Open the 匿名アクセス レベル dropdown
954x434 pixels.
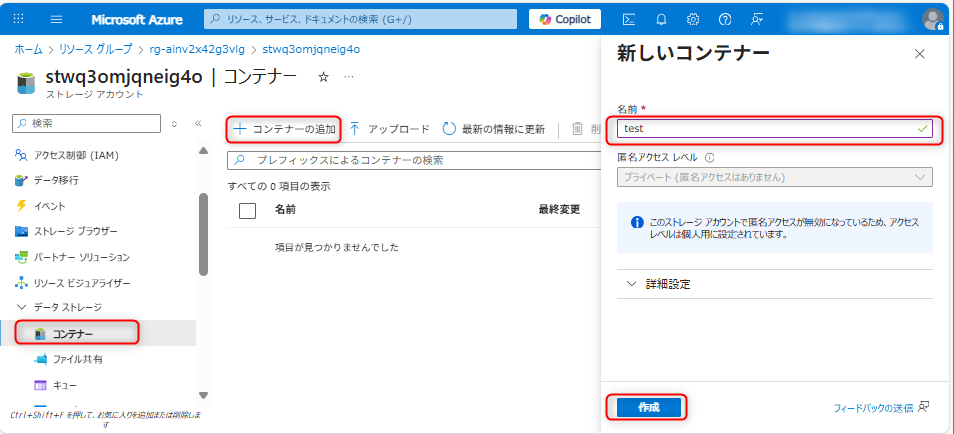(774, 177)
